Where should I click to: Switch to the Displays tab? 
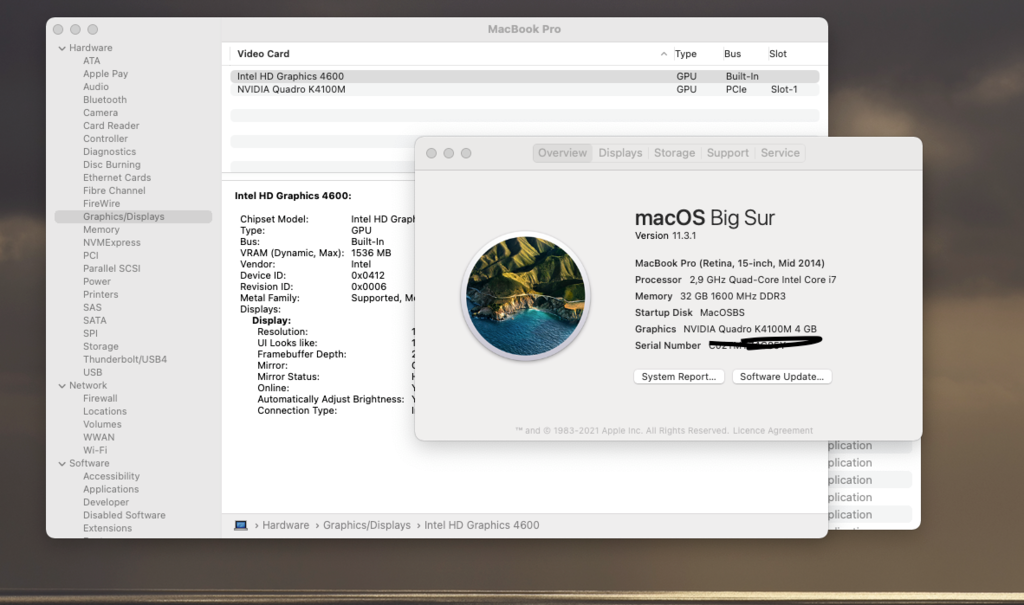click(620, 153)
